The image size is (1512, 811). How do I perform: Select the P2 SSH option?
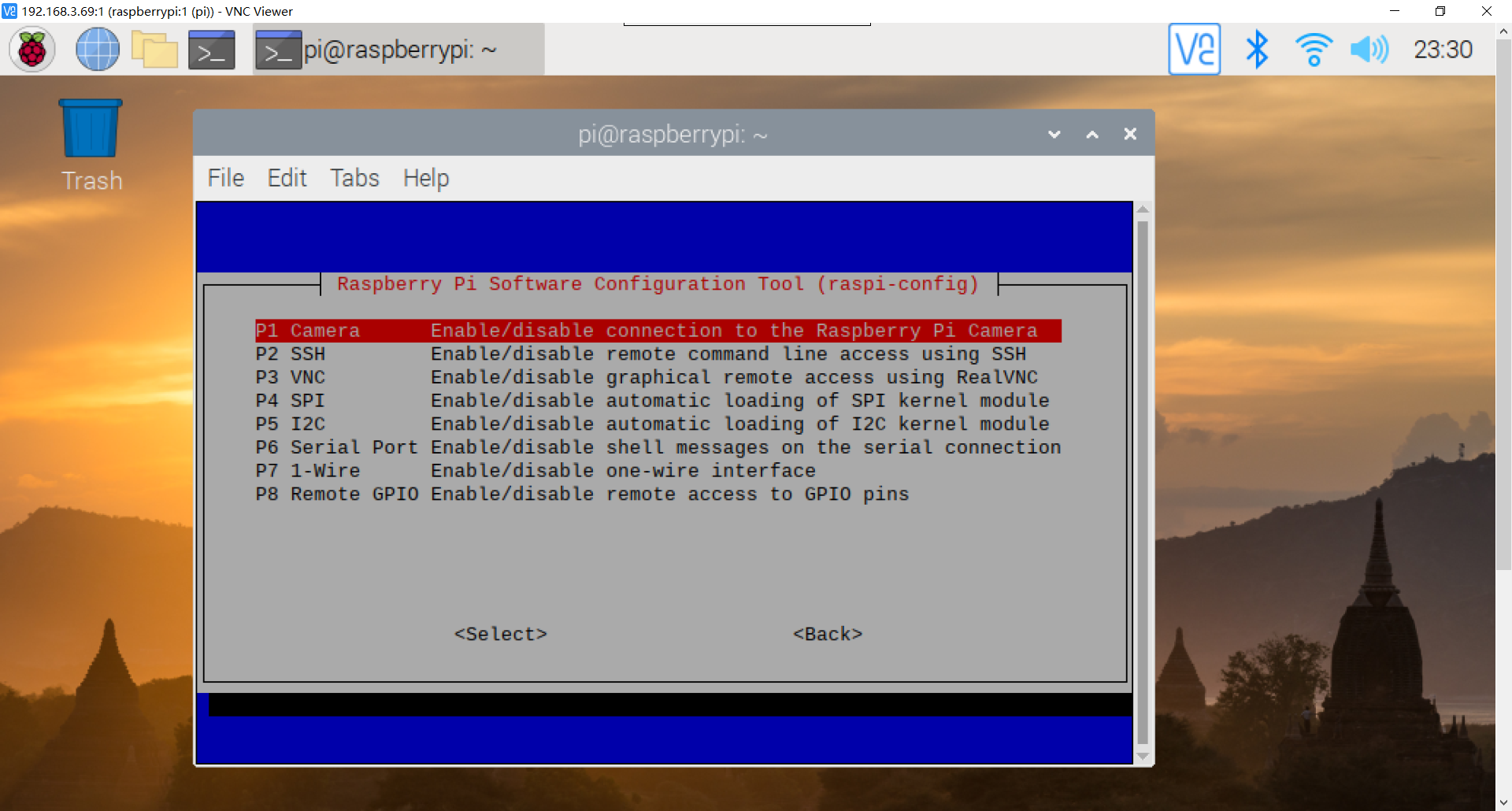click(658, 354)
